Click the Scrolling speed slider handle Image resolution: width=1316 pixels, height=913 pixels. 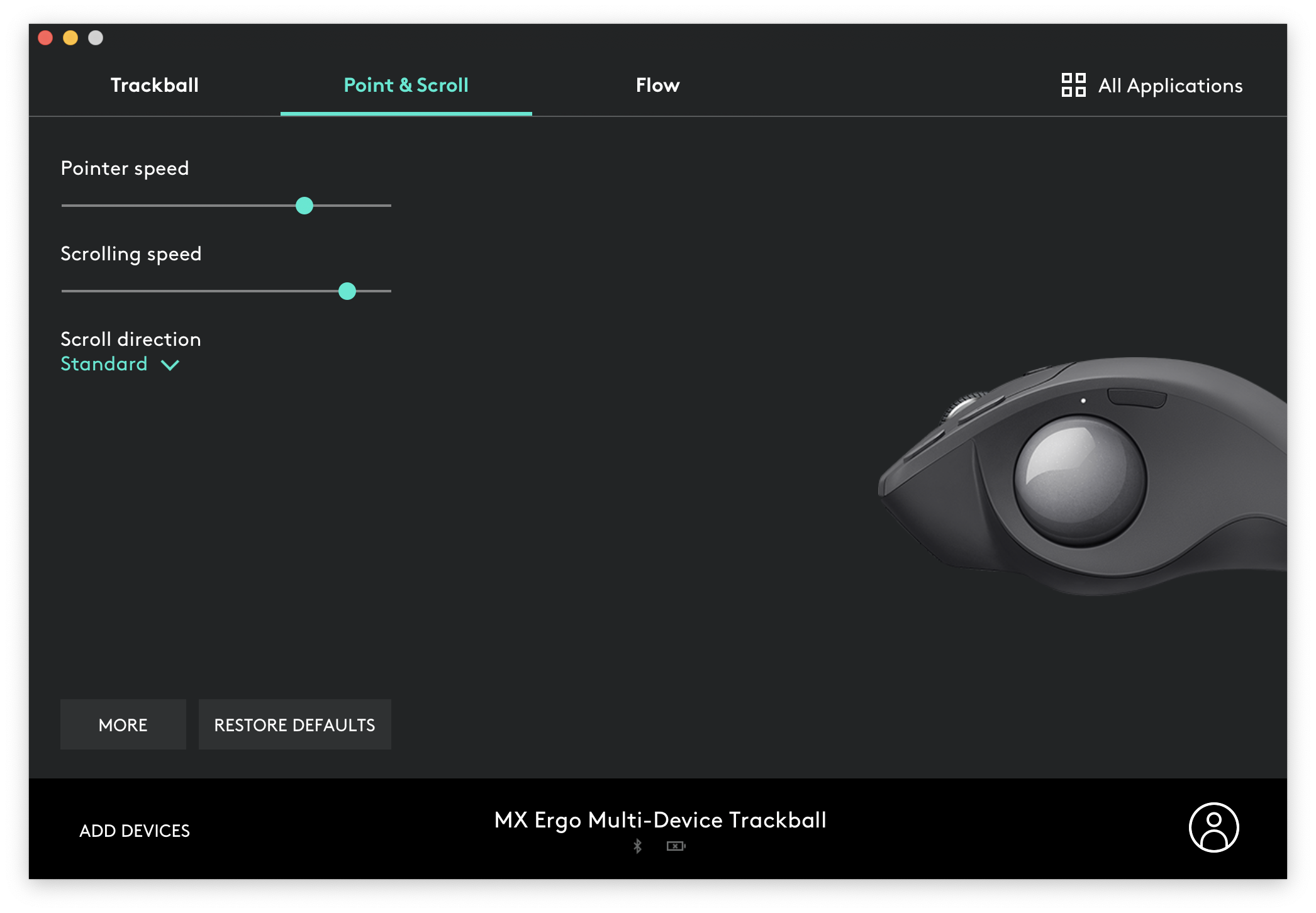coord(347,291)
